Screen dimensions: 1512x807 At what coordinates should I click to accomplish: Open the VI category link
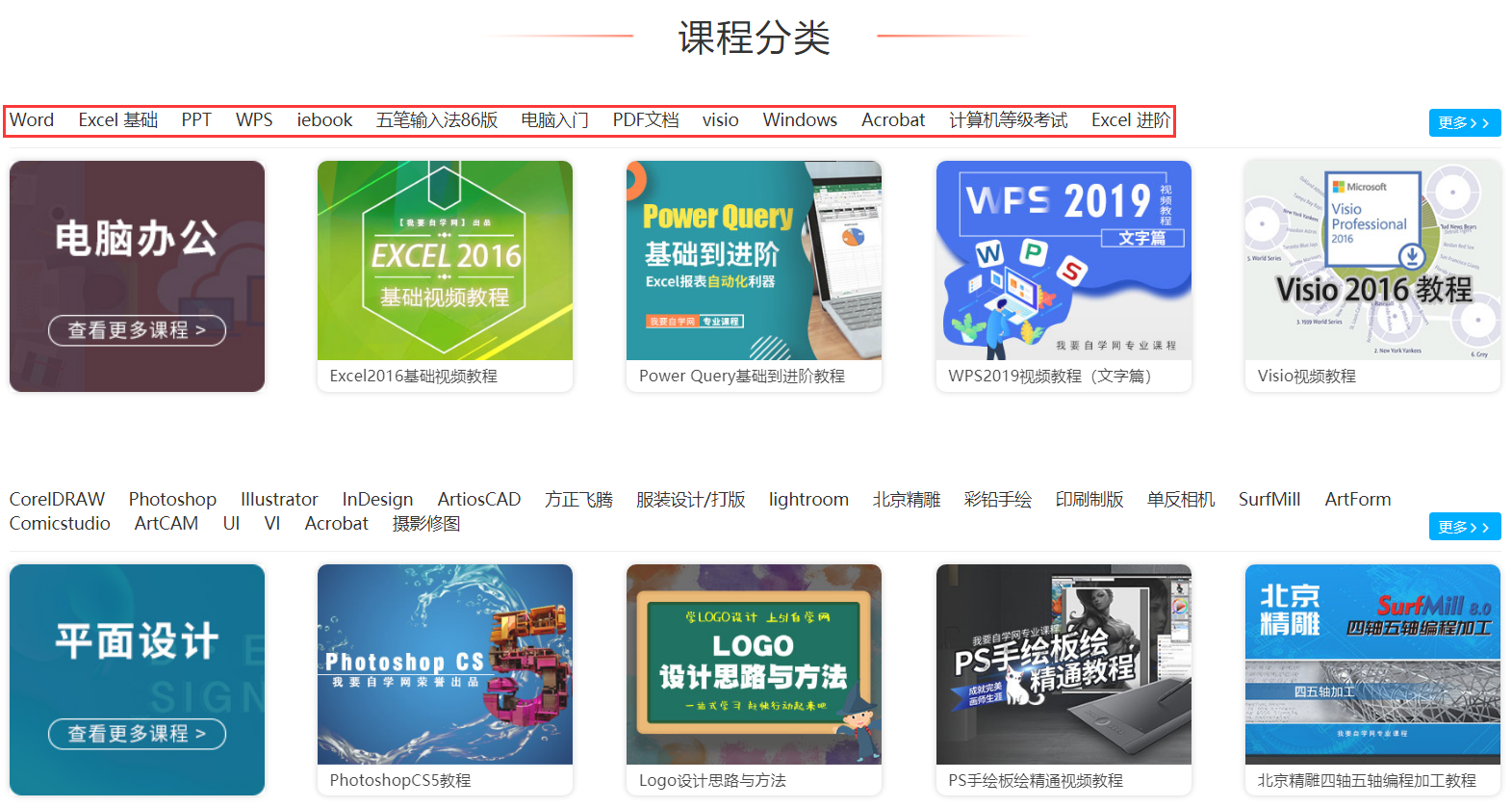272,523
